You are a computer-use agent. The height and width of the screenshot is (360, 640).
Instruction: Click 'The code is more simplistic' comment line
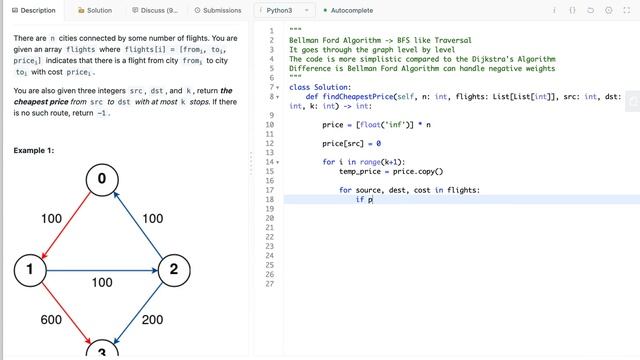pyautogui.click(x=422, y=59)
